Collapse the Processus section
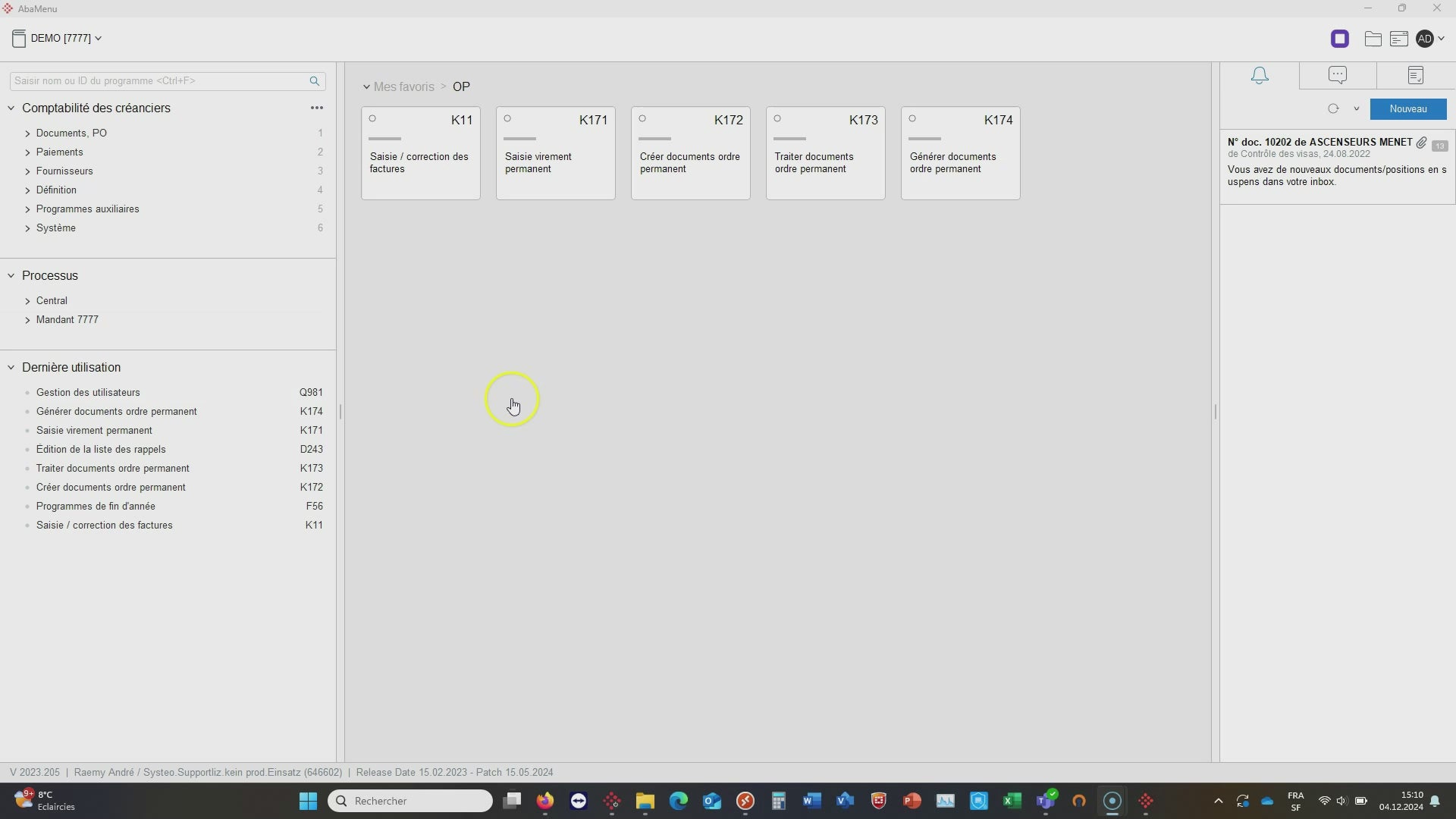 click(11, 276)
